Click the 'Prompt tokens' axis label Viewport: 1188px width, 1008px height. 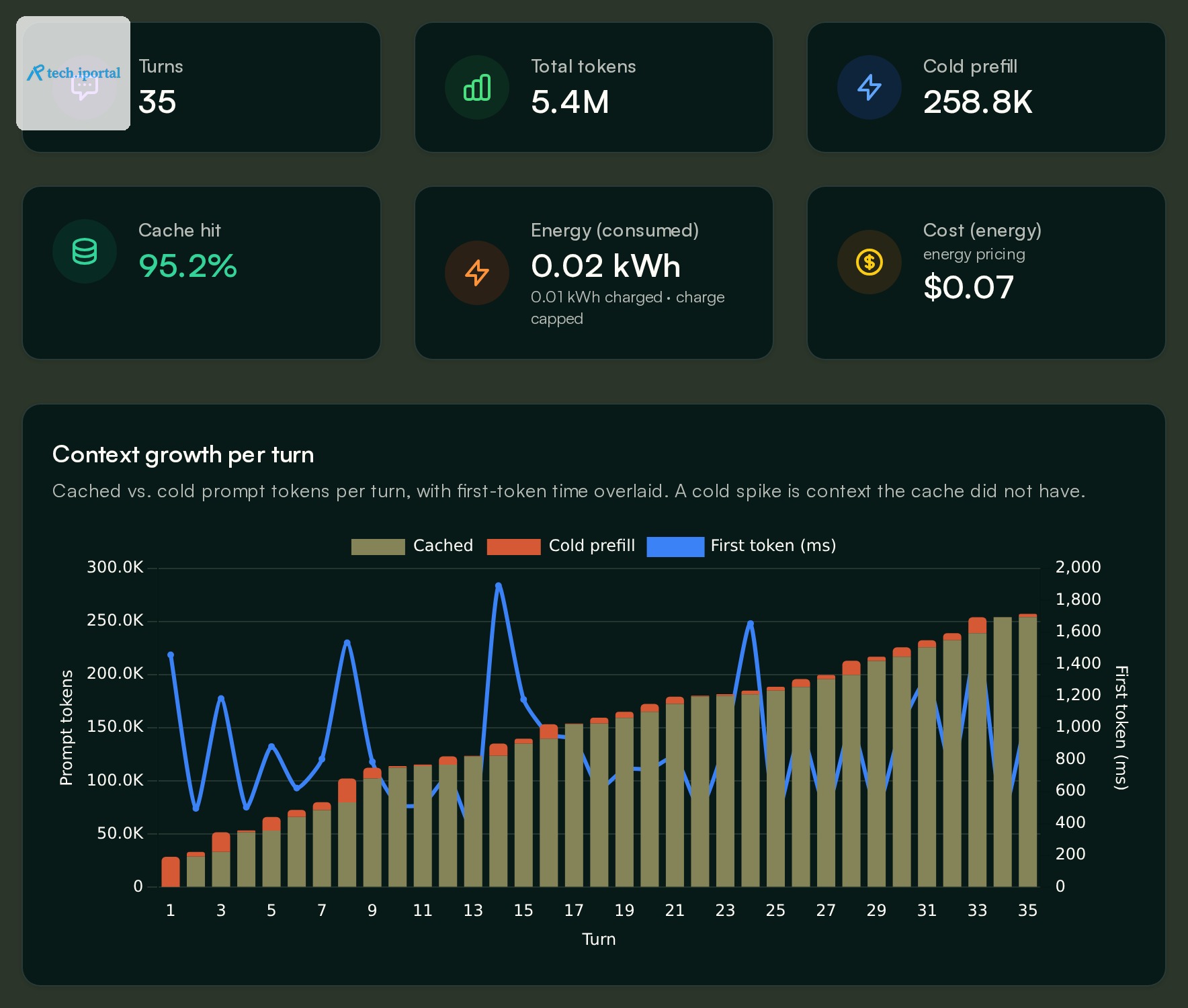coord(66,728)
